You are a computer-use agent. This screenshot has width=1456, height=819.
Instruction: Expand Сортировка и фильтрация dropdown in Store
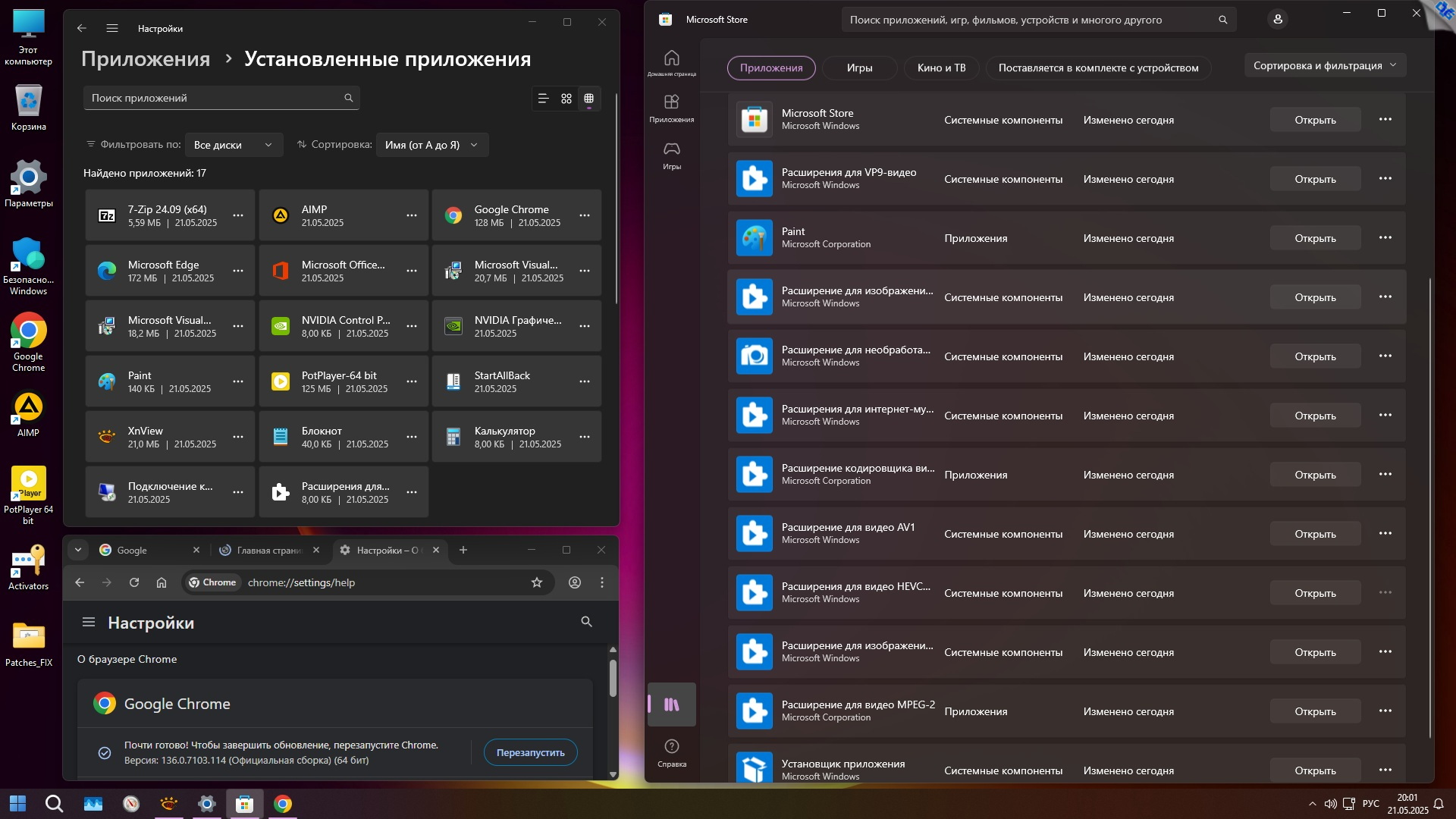(x=1324, y=66)
